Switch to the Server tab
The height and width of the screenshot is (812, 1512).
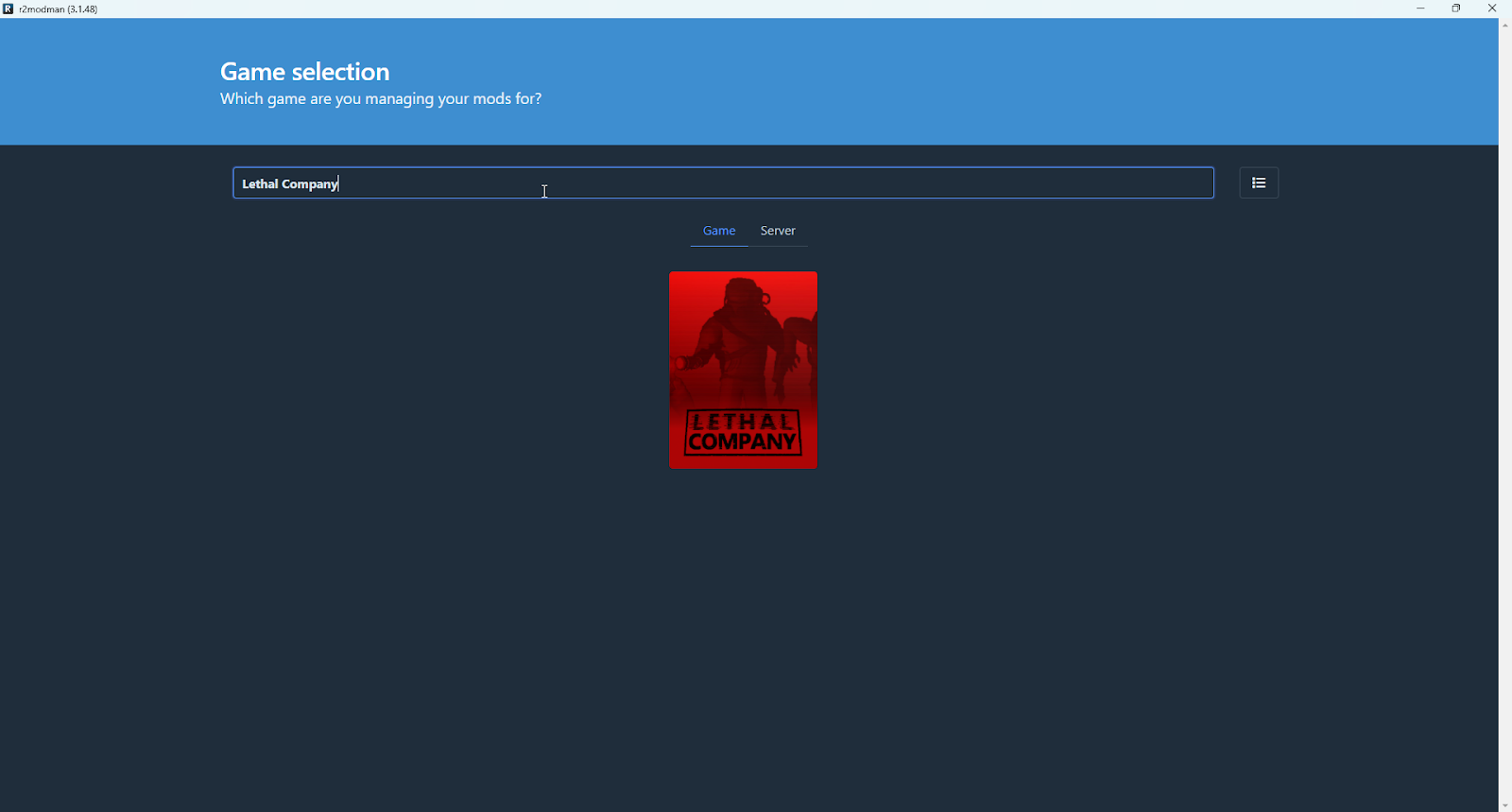coord(779,231)
